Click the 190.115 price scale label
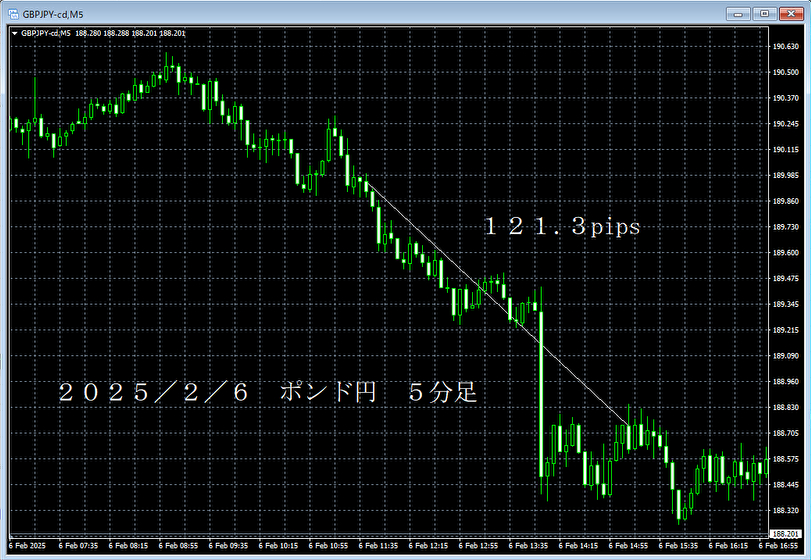Image resolution: width=811 pixels, height=560 pixels. pos(785,149)
